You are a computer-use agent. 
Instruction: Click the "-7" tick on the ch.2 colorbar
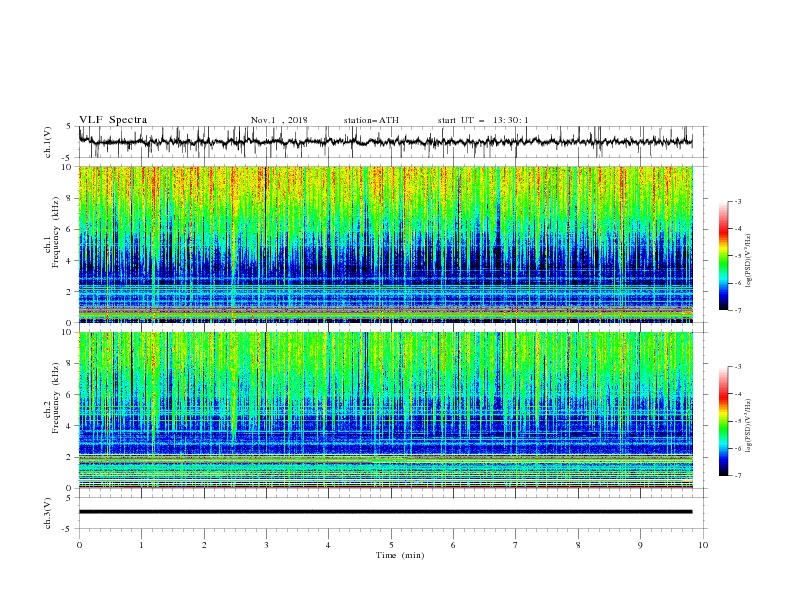[737, 476]
